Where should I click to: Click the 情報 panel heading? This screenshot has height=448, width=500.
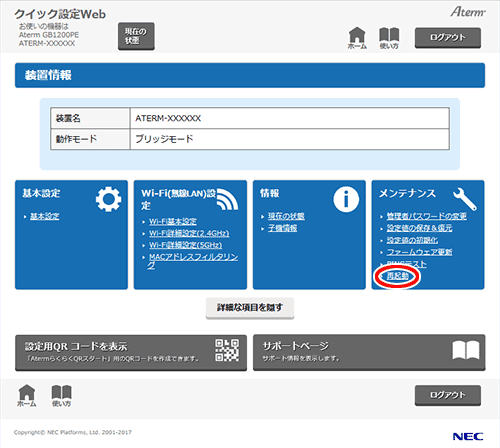tap(269, 193)
